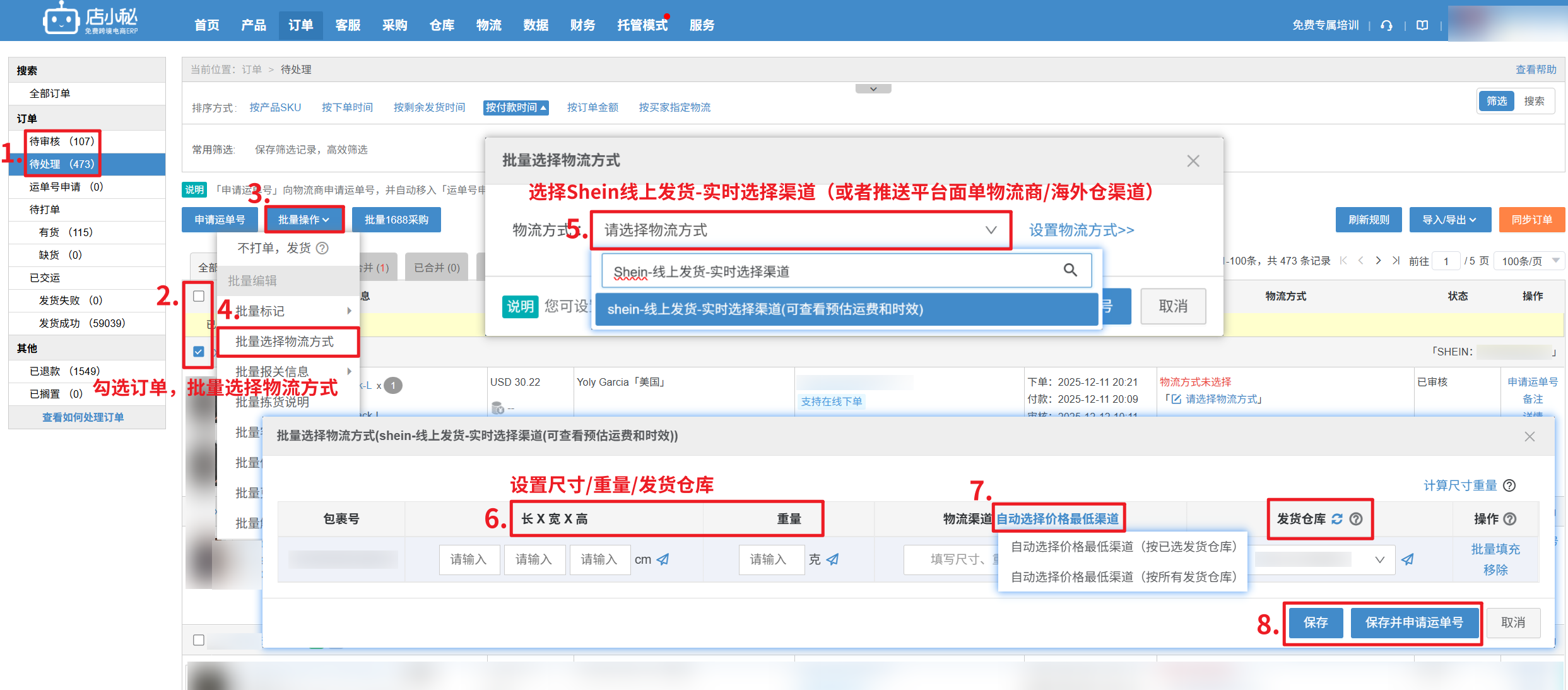The image size is (1568, 690).
Task: Click the weight 请输入 input field
Action: pyautogui.click(x=771, y=559)
